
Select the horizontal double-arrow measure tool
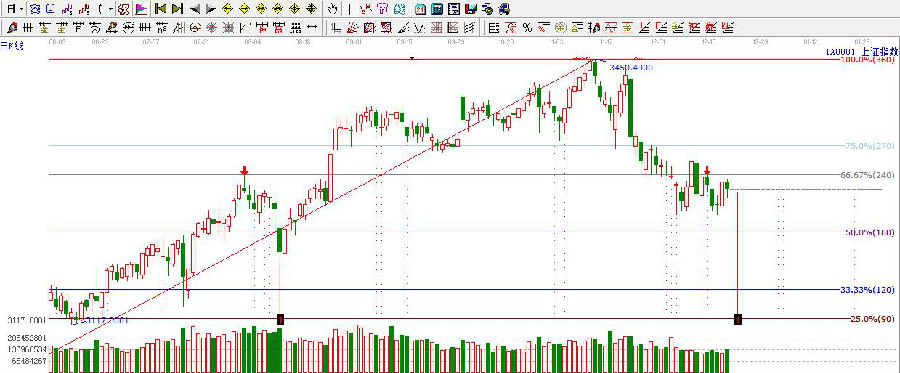tap(312, 27)
